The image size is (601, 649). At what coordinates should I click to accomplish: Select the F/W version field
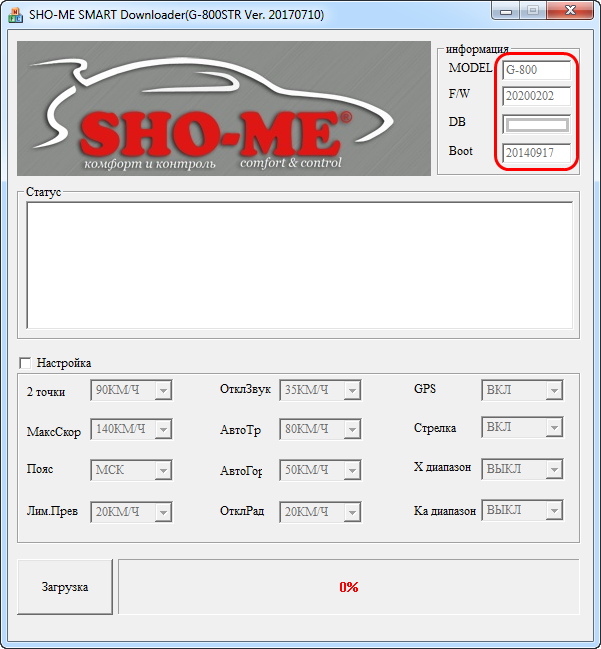point(536,97)
